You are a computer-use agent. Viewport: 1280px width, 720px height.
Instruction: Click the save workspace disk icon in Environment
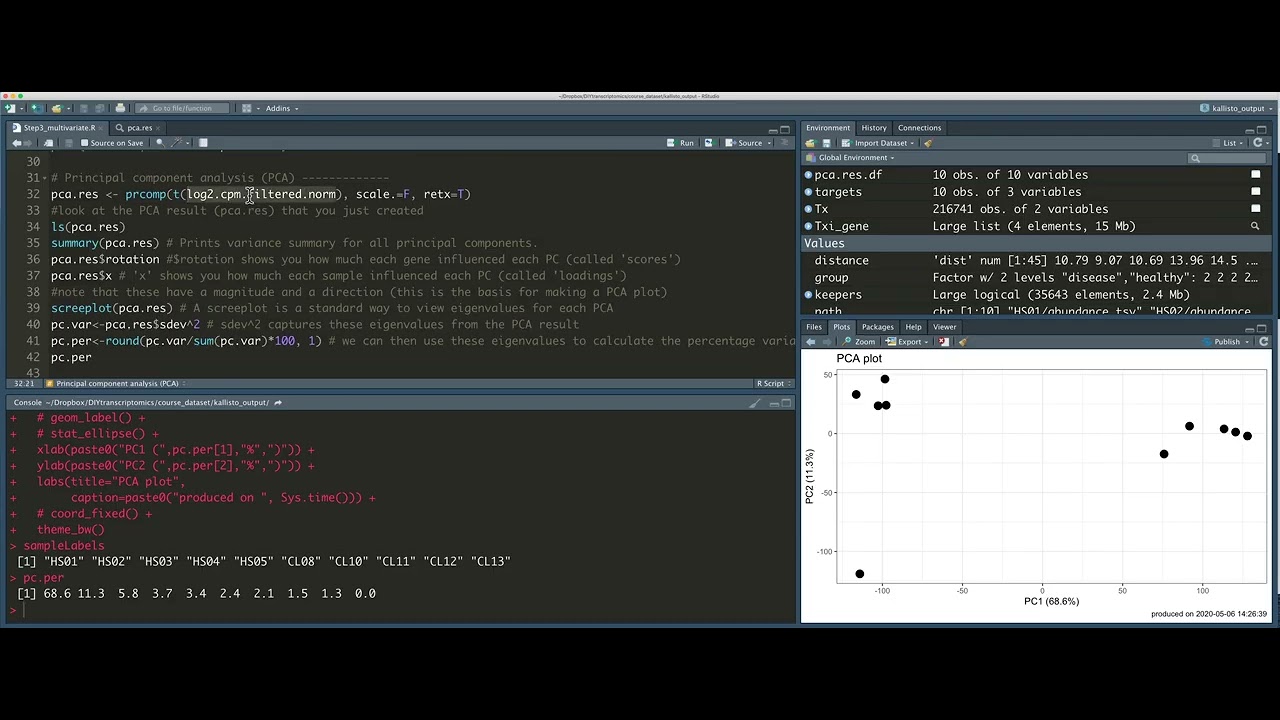[826, 143]
